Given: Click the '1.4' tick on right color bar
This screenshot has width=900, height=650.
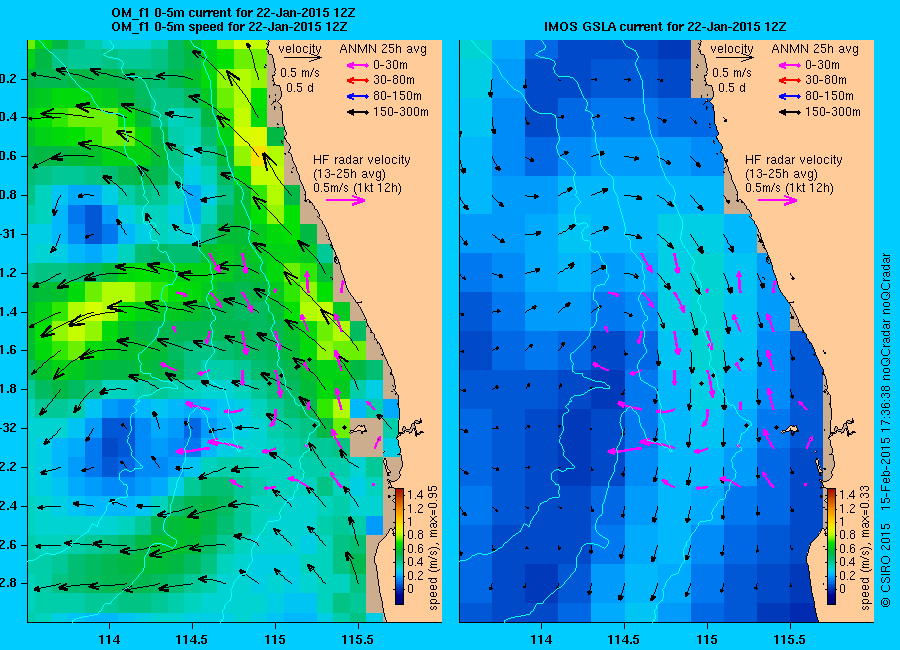Looking at the screenshot, I should pyautogui.click(x=847, y=494).
